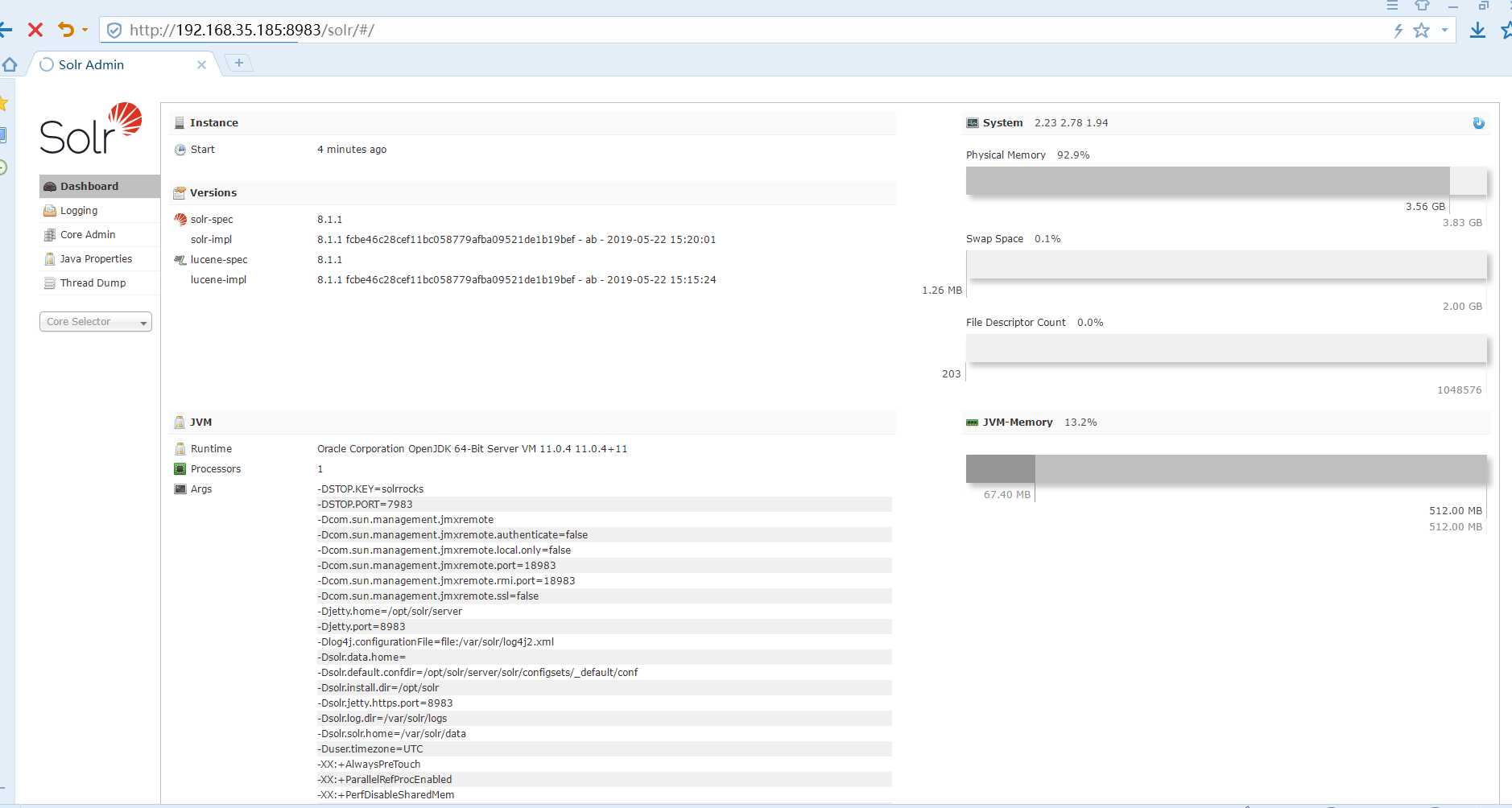Click the site security shield icon
Image resolution: width=1512 pixels, height=808 pixels.
click(114, 31)
